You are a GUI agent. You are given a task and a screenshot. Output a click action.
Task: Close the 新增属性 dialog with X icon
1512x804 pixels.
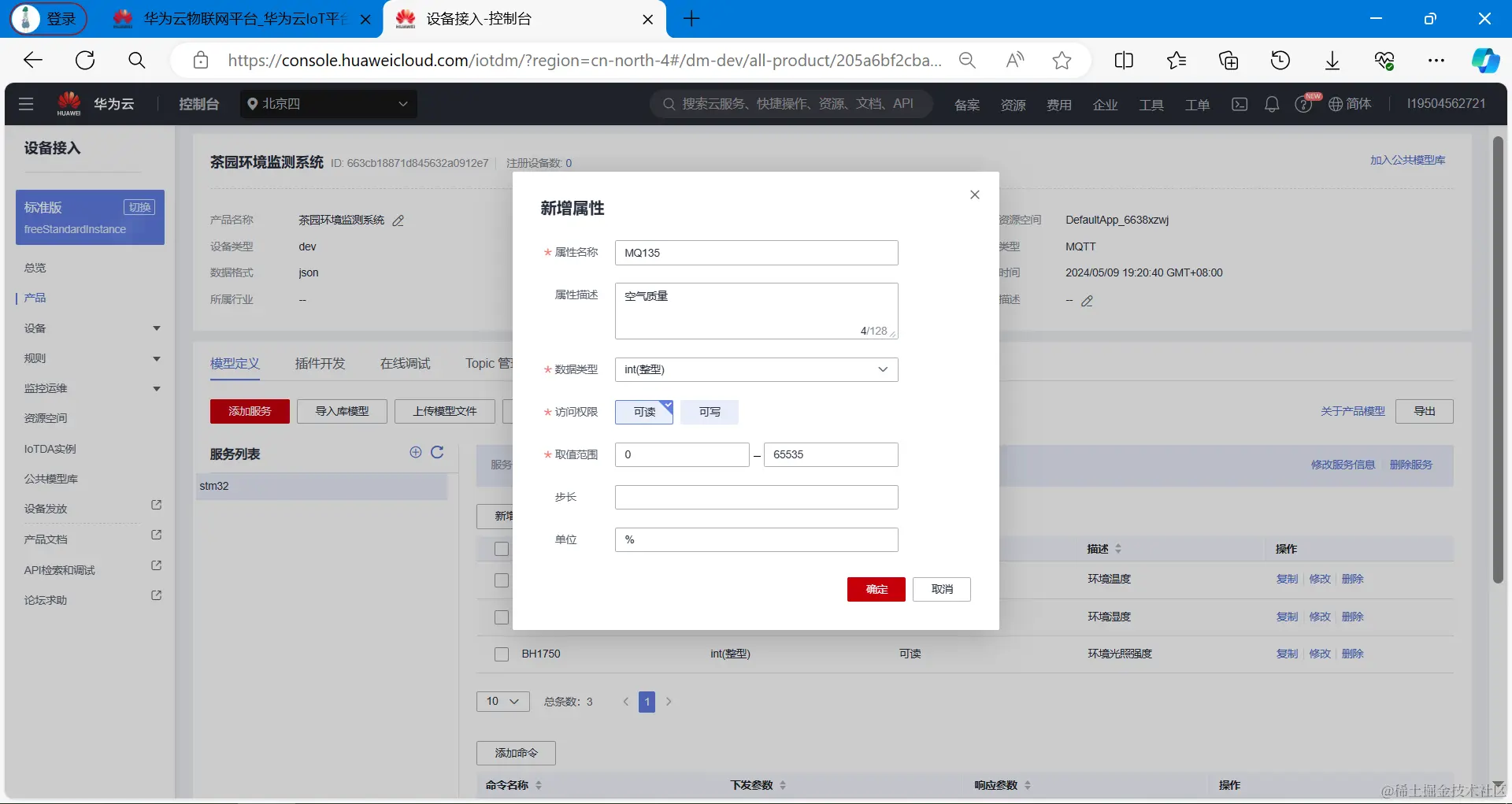click(974, 195)
